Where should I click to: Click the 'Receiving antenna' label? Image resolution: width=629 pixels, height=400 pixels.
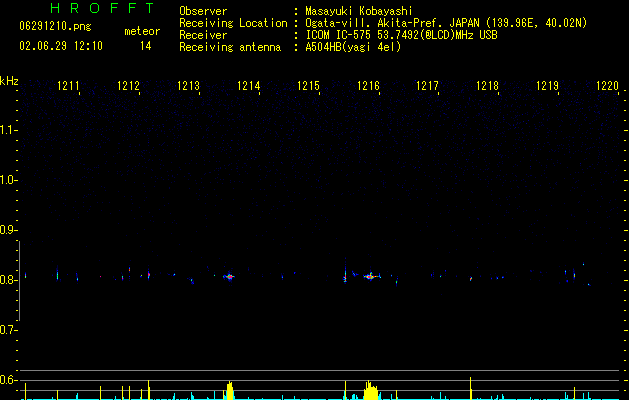[x=230, y=47]
